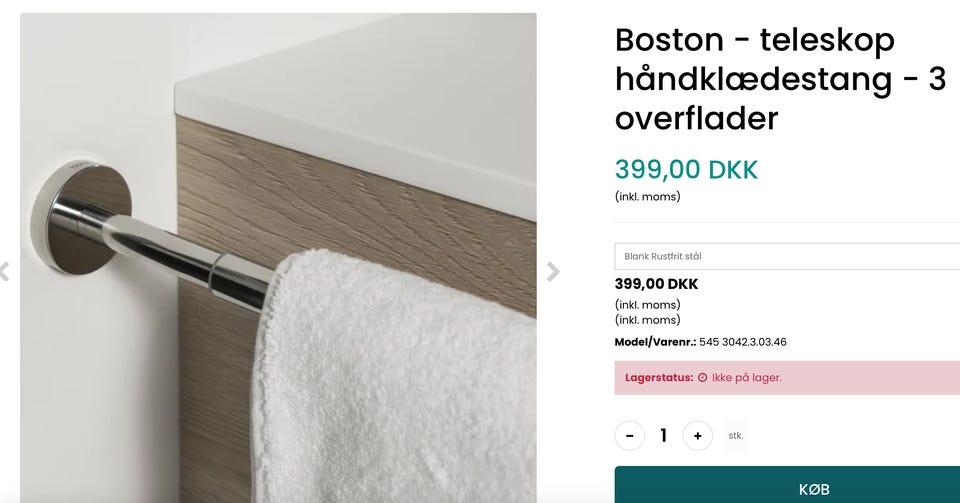Click the inkl. moms note under teal price

pyautogui.click(x=648, y=196)
